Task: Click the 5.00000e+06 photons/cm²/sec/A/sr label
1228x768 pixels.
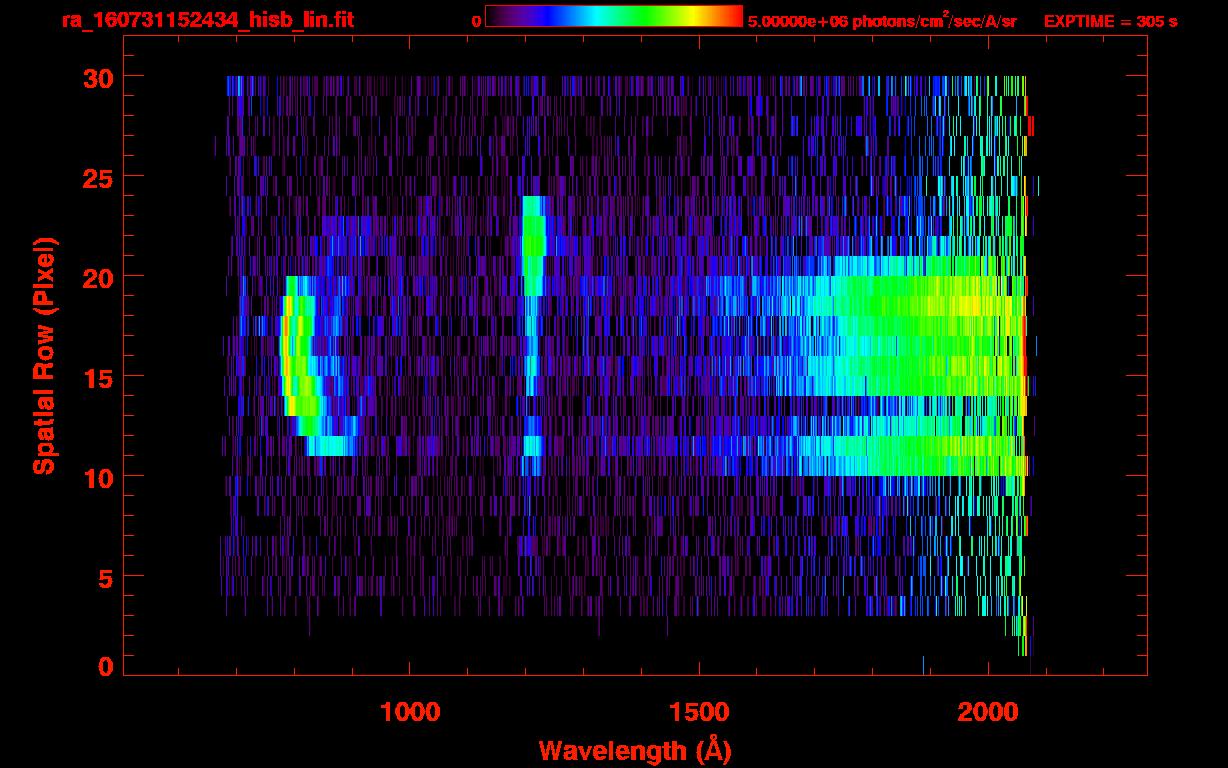Action: tap(882, 20)
